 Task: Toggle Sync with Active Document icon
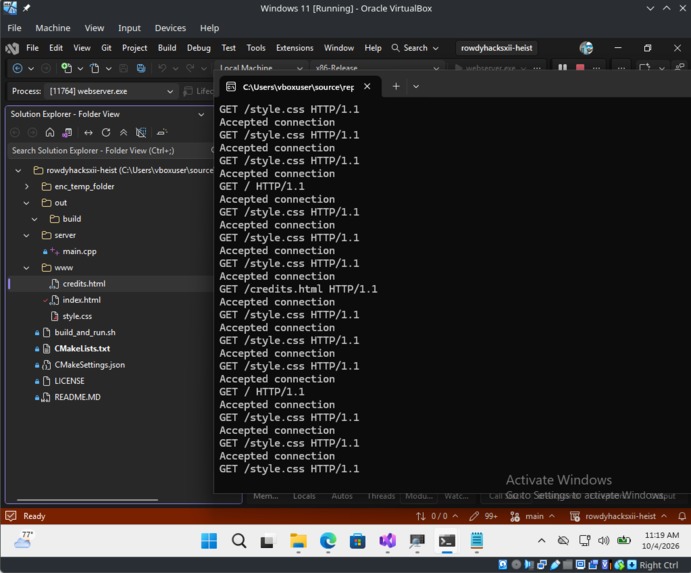tap(88, 132)
